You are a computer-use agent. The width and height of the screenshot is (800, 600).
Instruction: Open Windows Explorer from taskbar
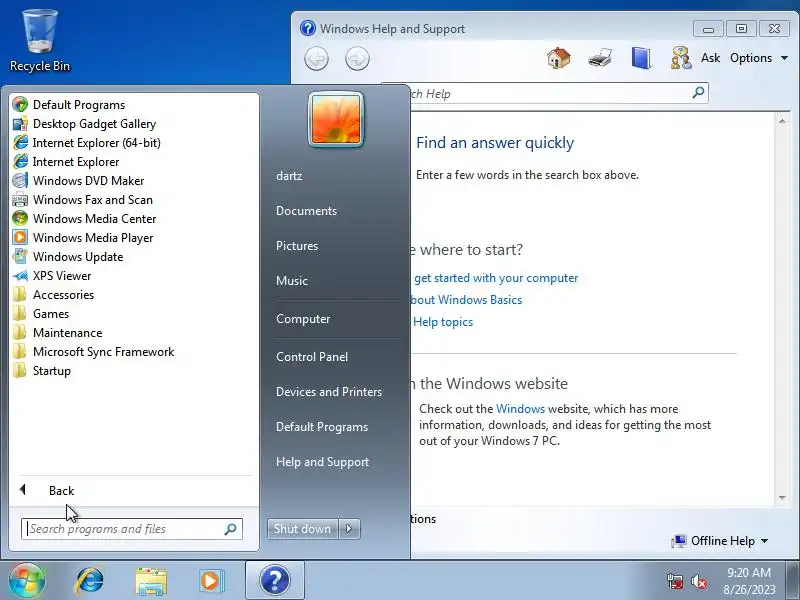click(x=151, y=581)
